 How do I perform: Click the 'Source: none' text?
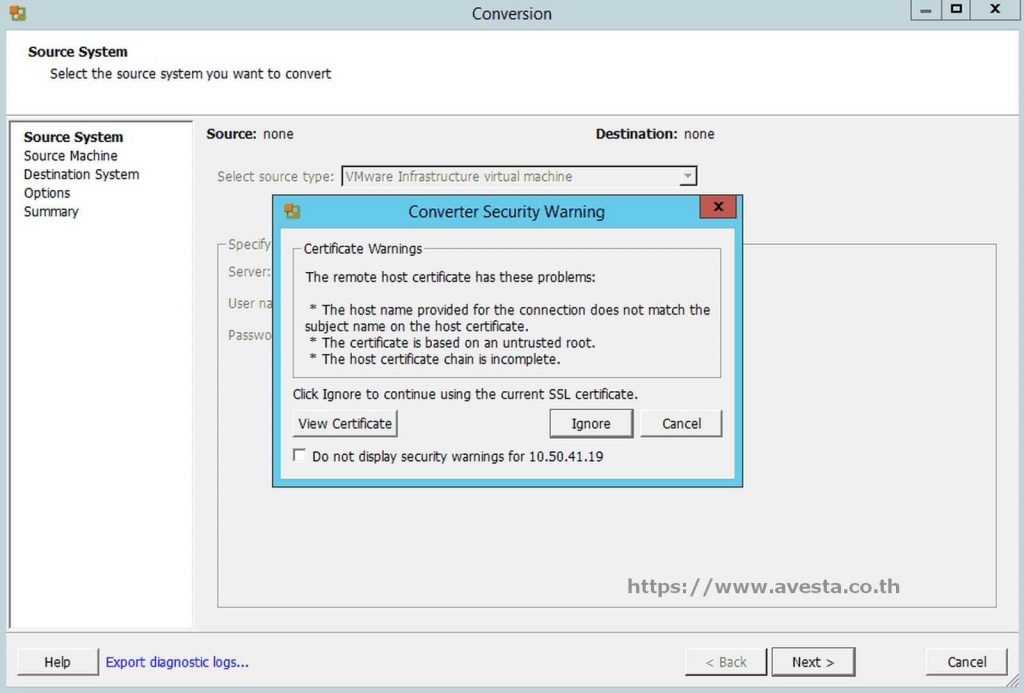[x=249, y=134]
